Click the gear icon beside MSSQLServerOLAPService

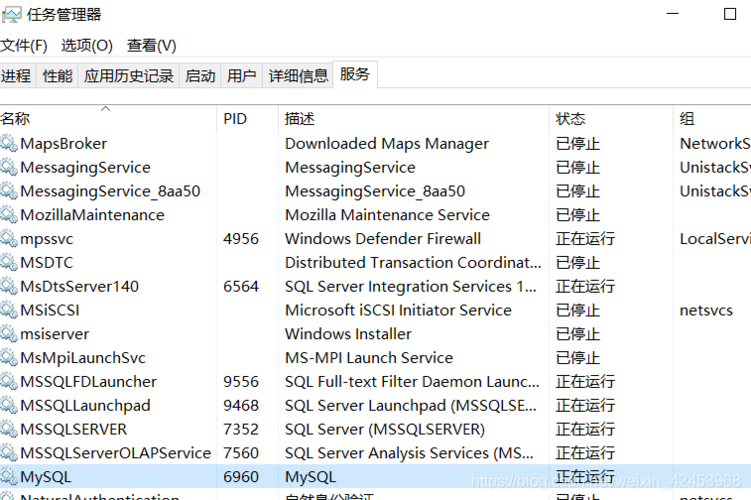[x=9, y=453]
